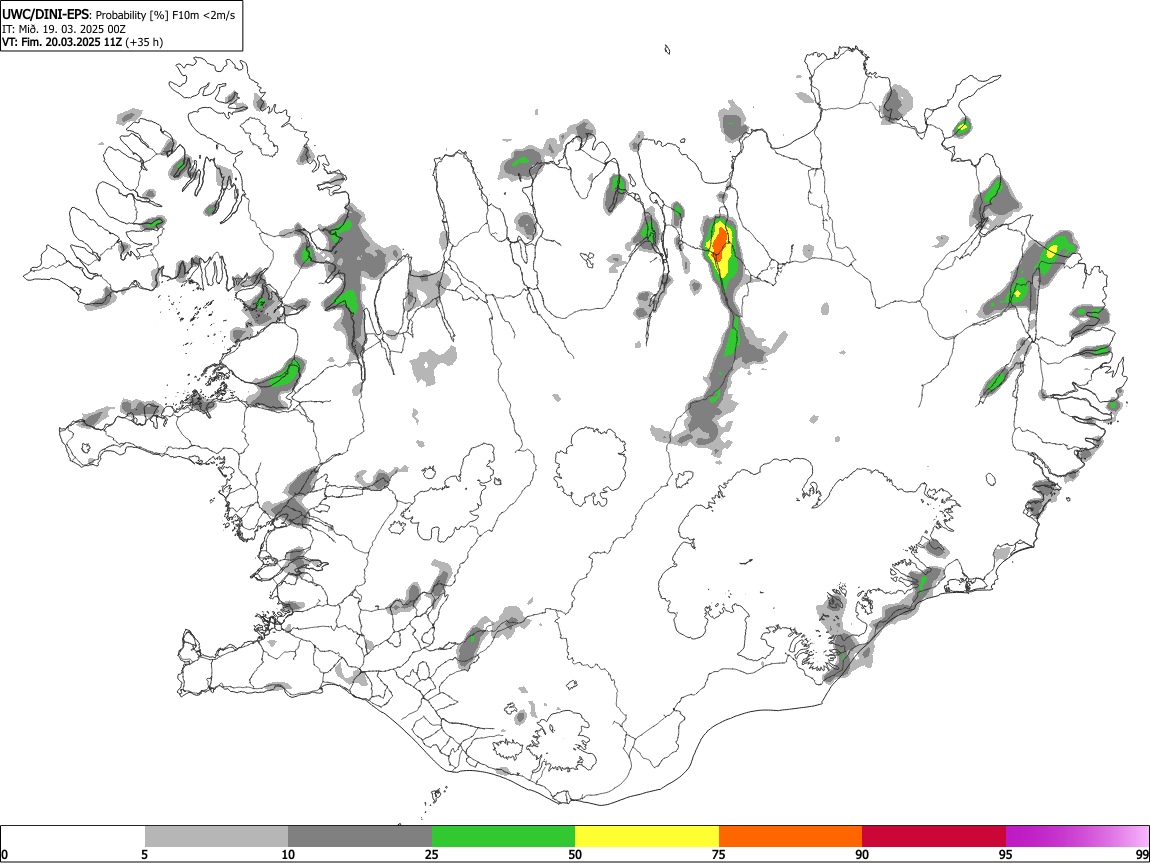
Task: Click the magenta 95-99% legend swatch
Action: (1077, 837)
